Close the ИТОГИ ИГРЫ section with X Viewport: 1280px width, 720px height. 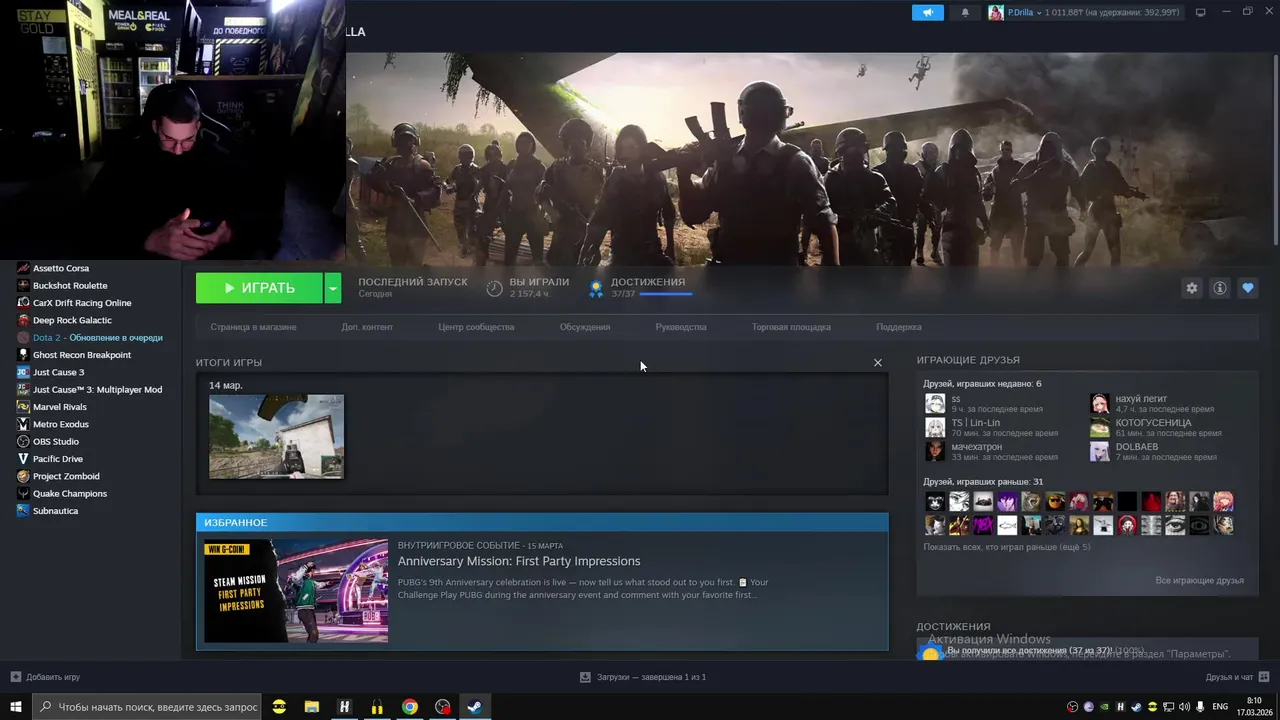click(x=878, y=363)
